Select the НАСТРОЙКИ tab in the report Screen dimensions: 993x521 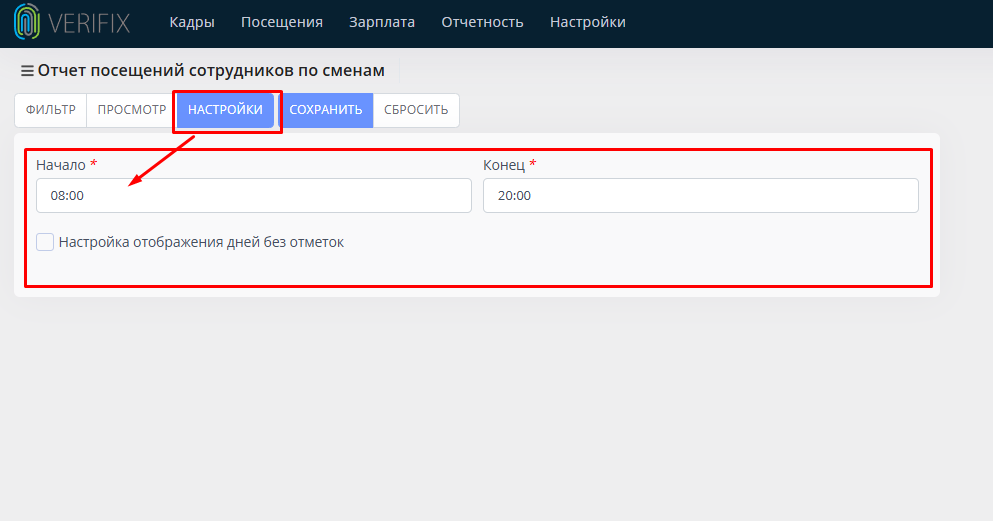[x=225, y=110]
